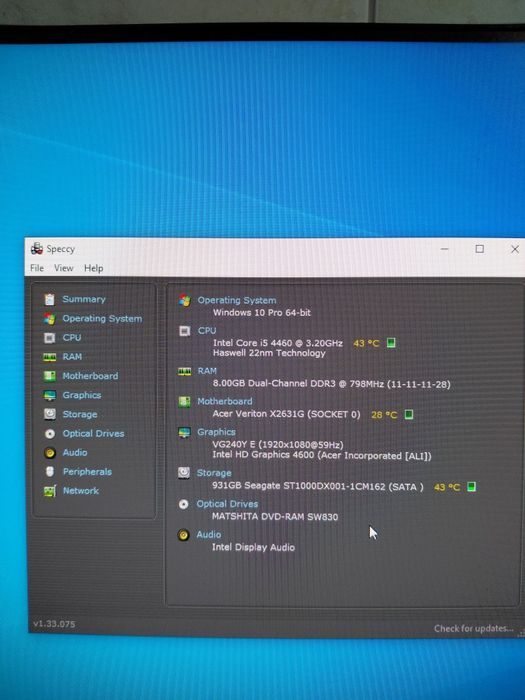Open the View menu

pyautogui.click(x=63, y=268)
